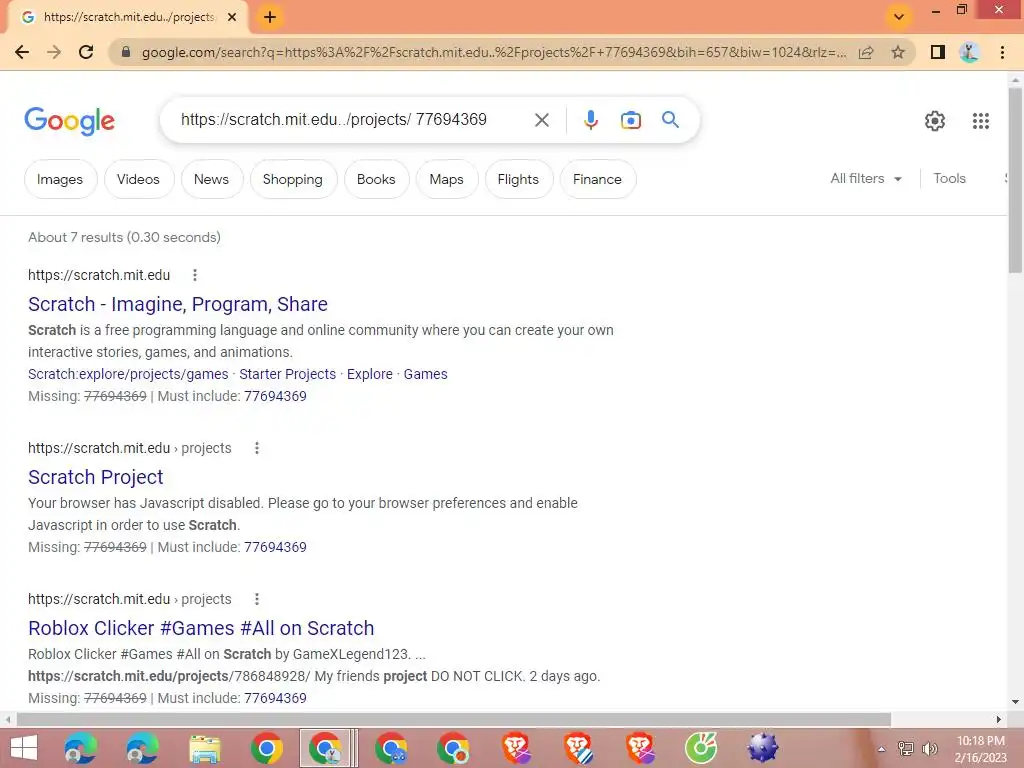Open the Chrome three-dot menu
1024x768 pixels.
click(1002, 52)
